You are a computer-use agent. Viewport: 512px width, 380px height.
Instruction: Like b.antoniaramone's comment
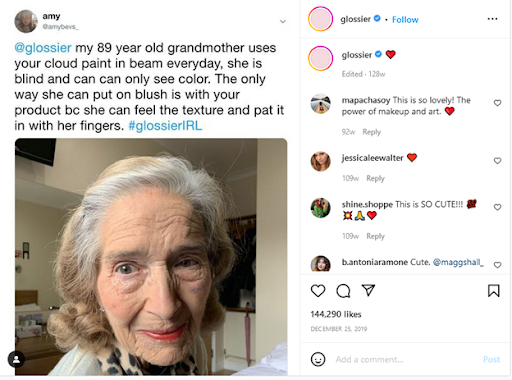click(497, 265)
